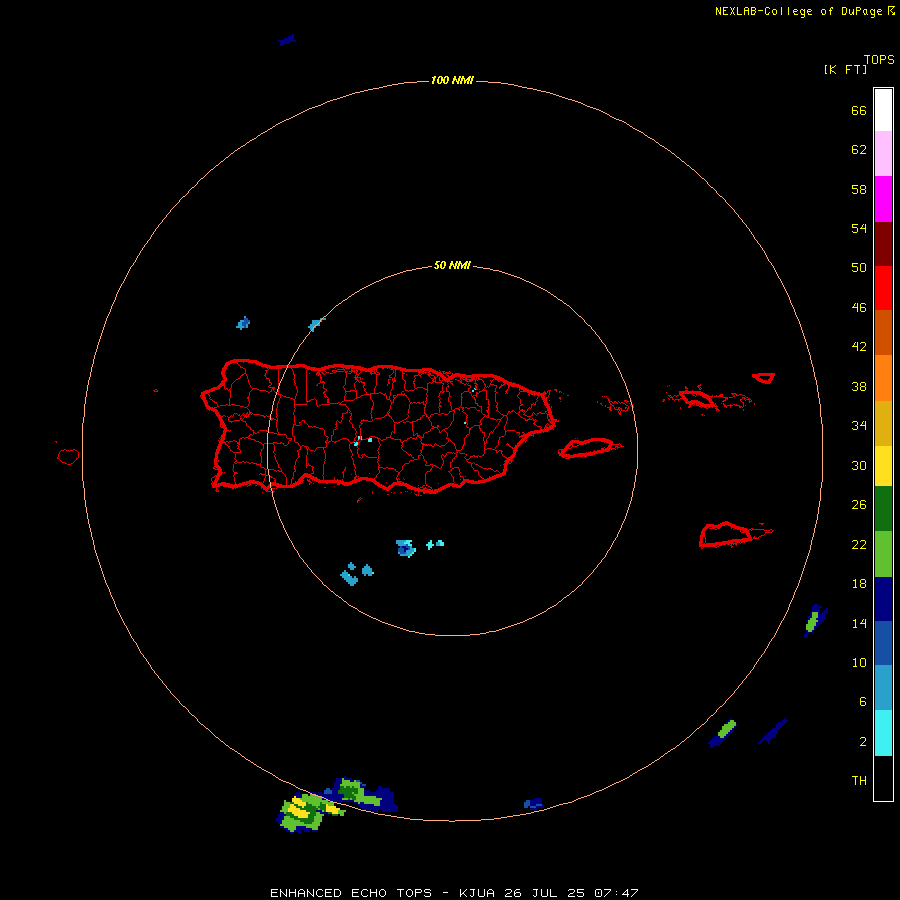
Task: Select the "54" scale label
Action: (859, 228)
